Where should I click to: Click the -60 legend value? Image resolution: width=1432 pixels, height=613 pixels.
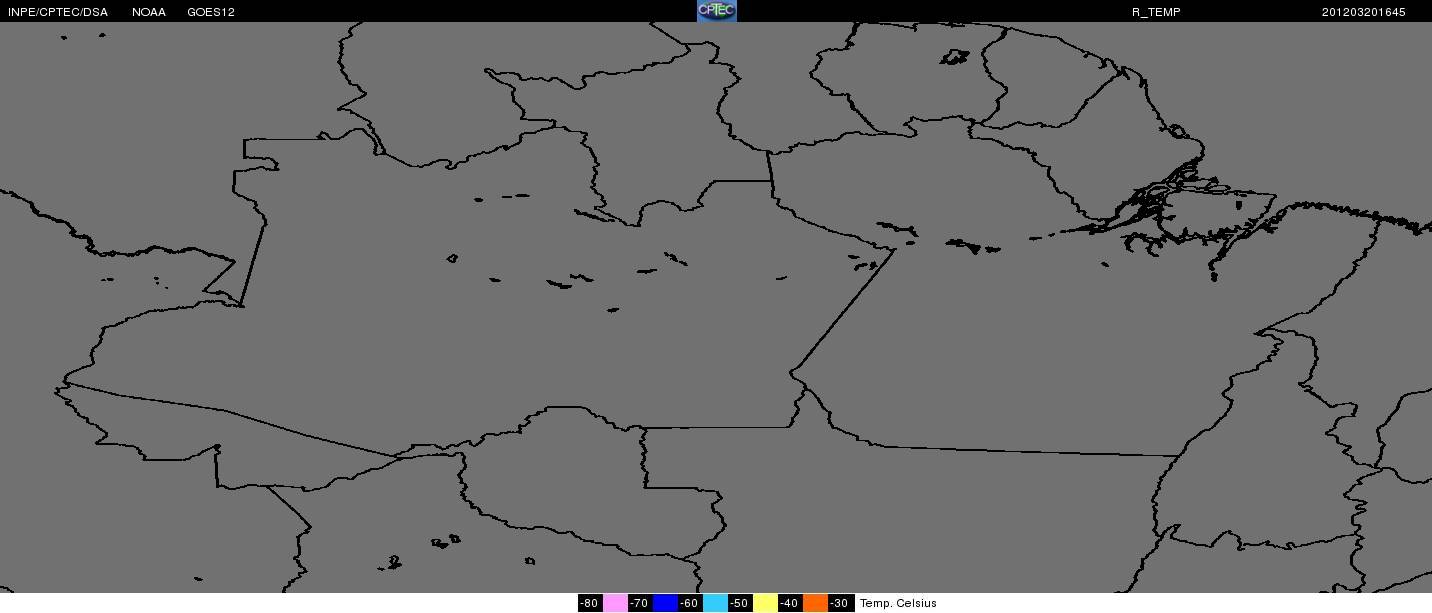coord(690,603)
